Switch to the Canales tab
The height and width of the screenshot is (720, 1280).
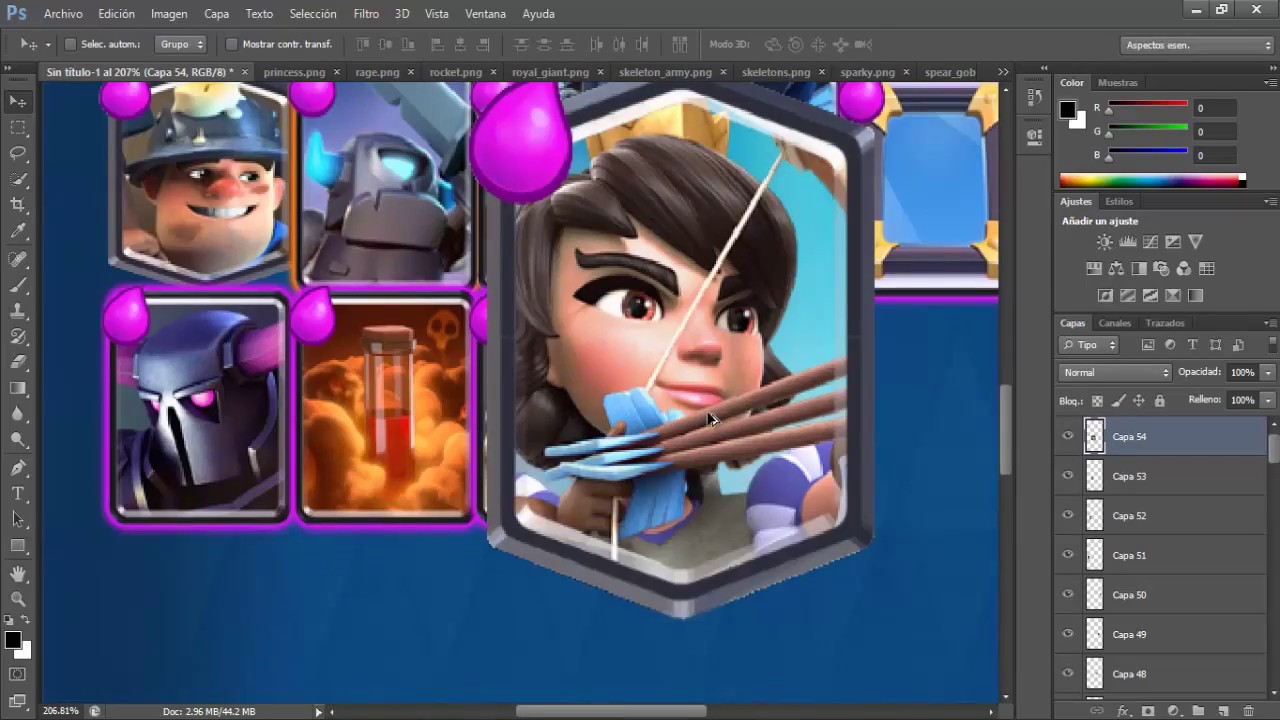1115,323
